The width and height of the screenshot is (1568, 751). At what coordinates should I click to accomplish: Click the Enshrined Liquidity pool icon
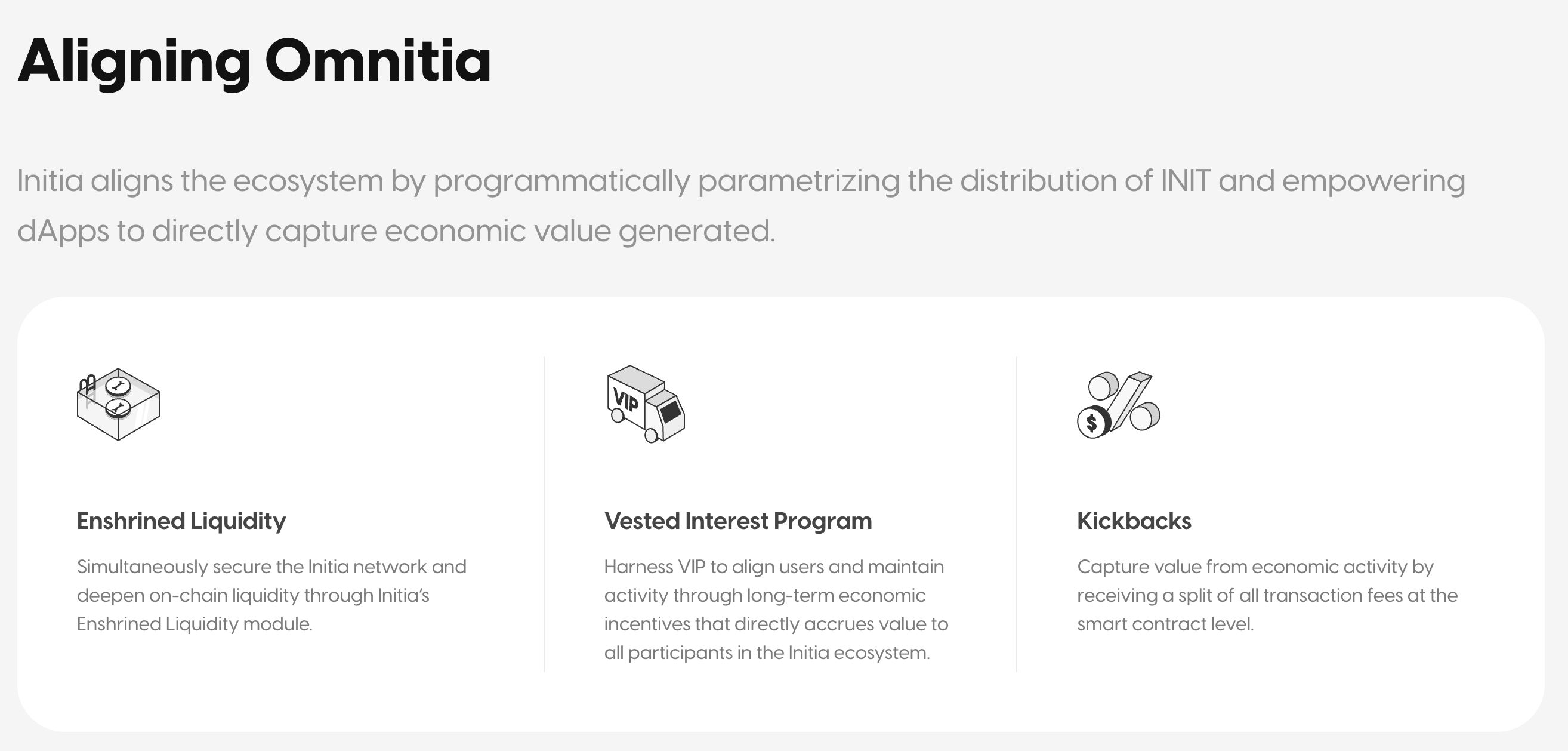click(x=119, y=404)
